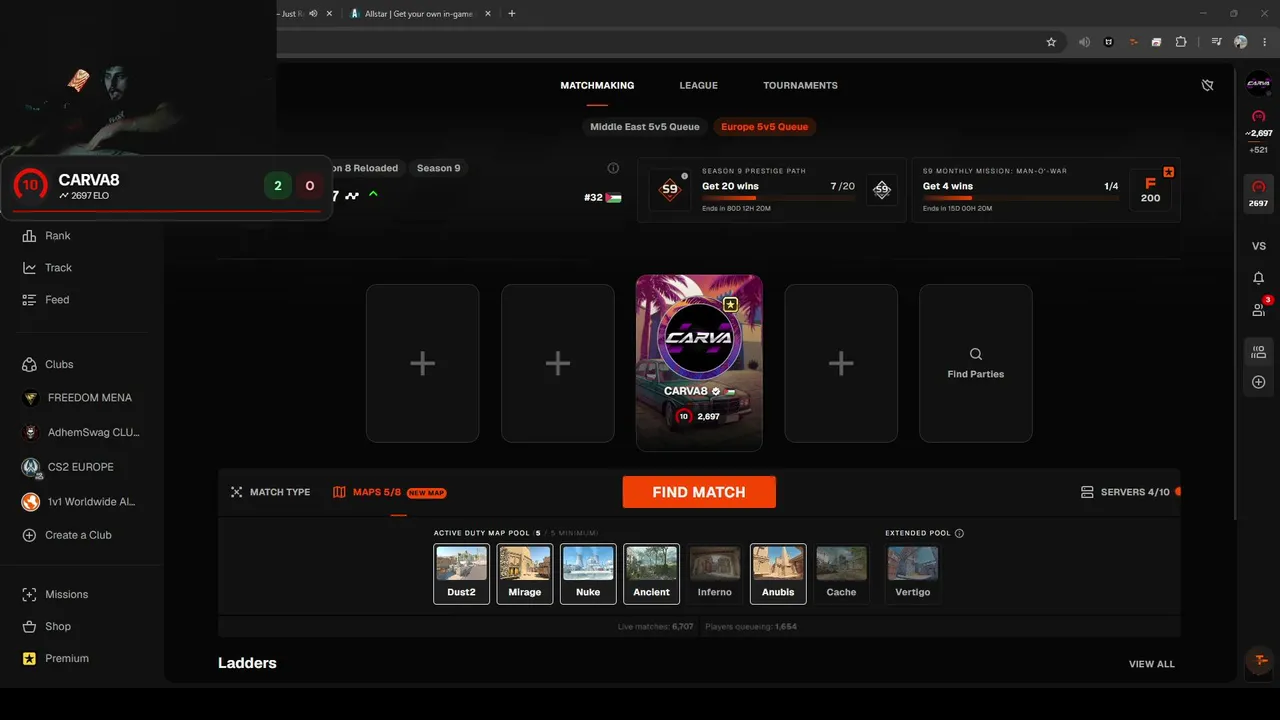Toggle Dust2 map selection
Image resolution: width=1280 pixels, height=720 pixels.
461,574
